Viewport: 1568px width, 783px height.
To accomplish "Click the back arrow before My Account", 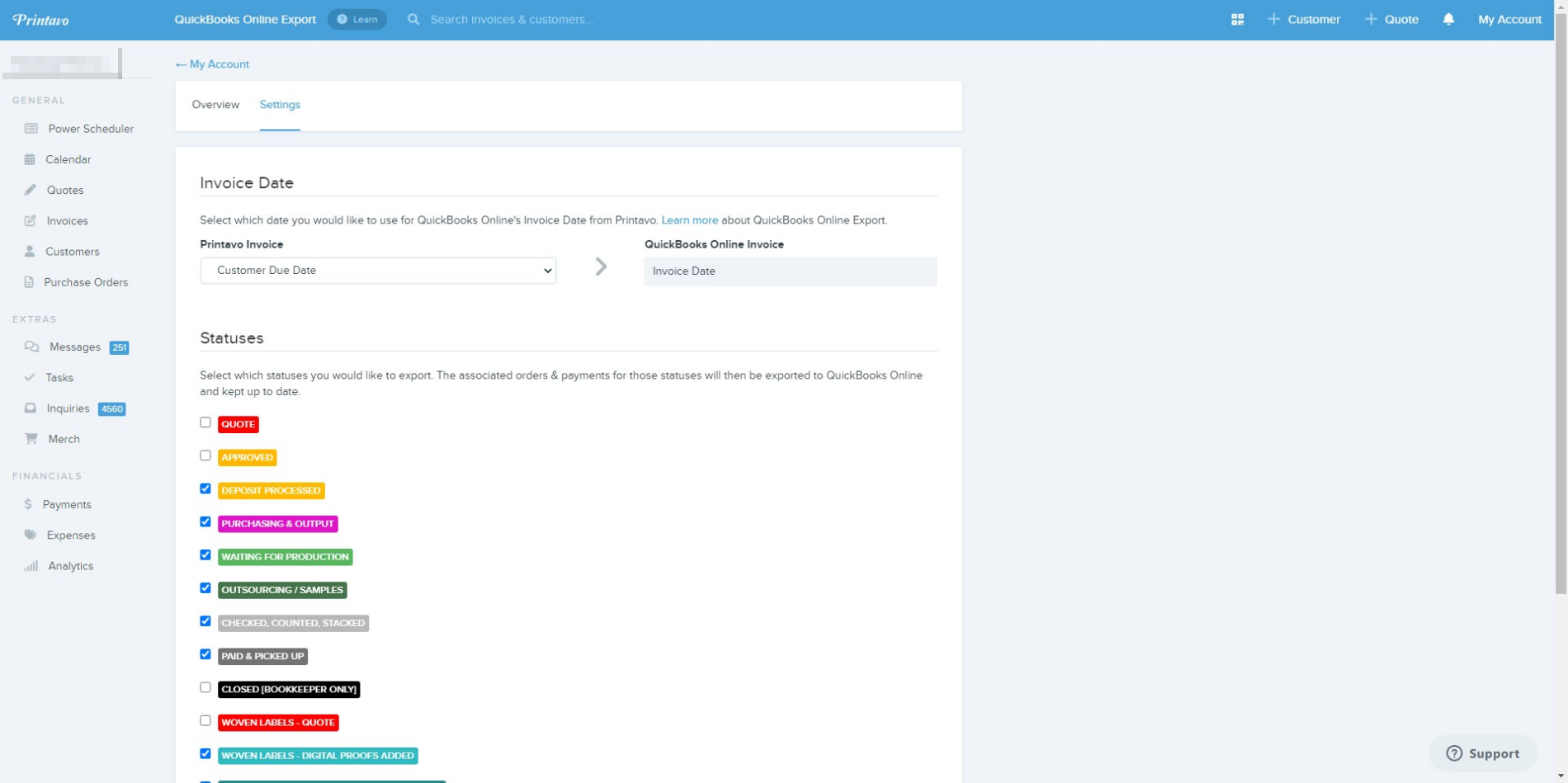I will click(181, 64).
